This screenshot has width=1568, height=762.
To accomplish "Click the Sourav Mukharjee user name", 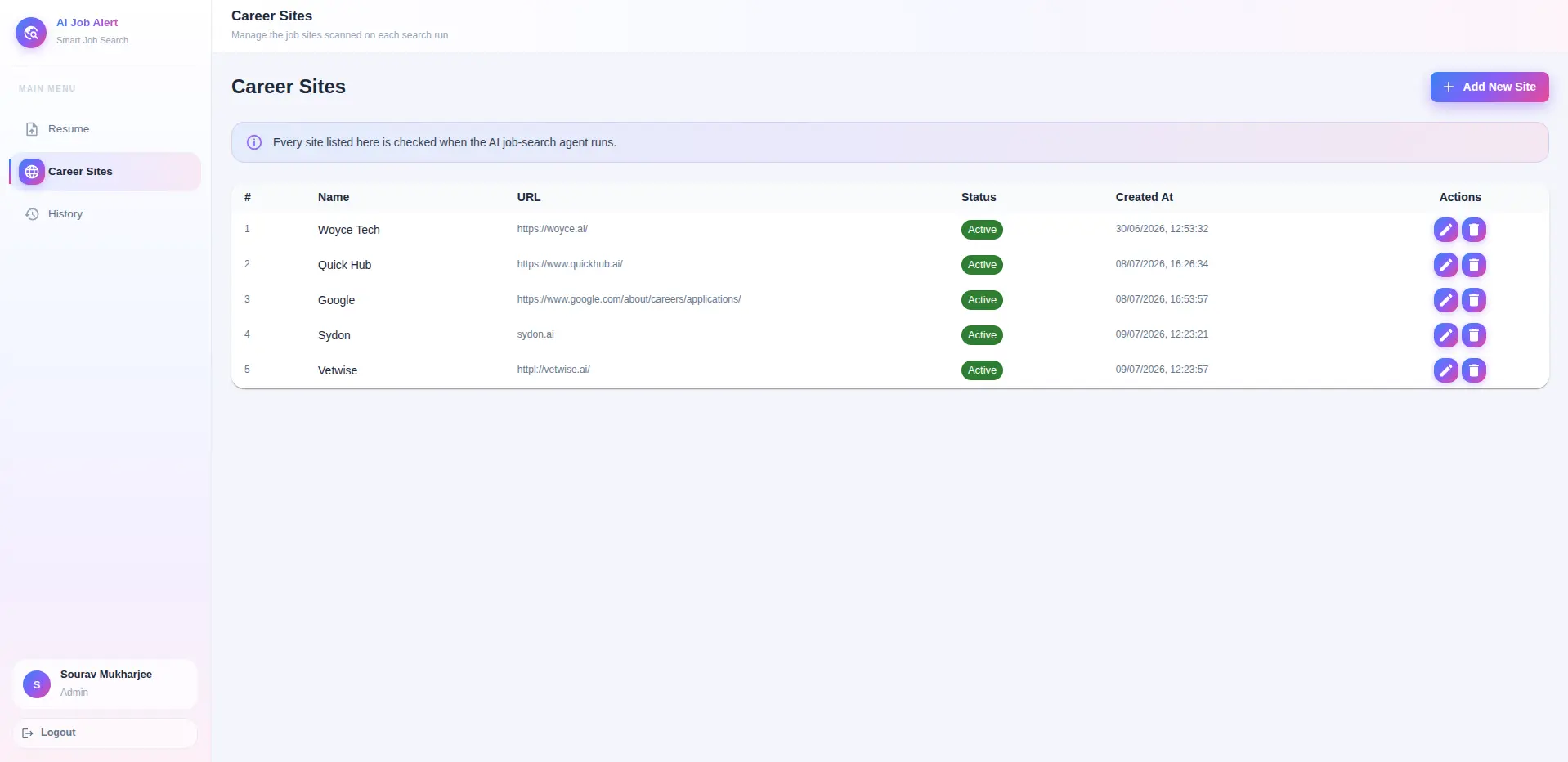I will pyautogui.click(x=106, y=675).
